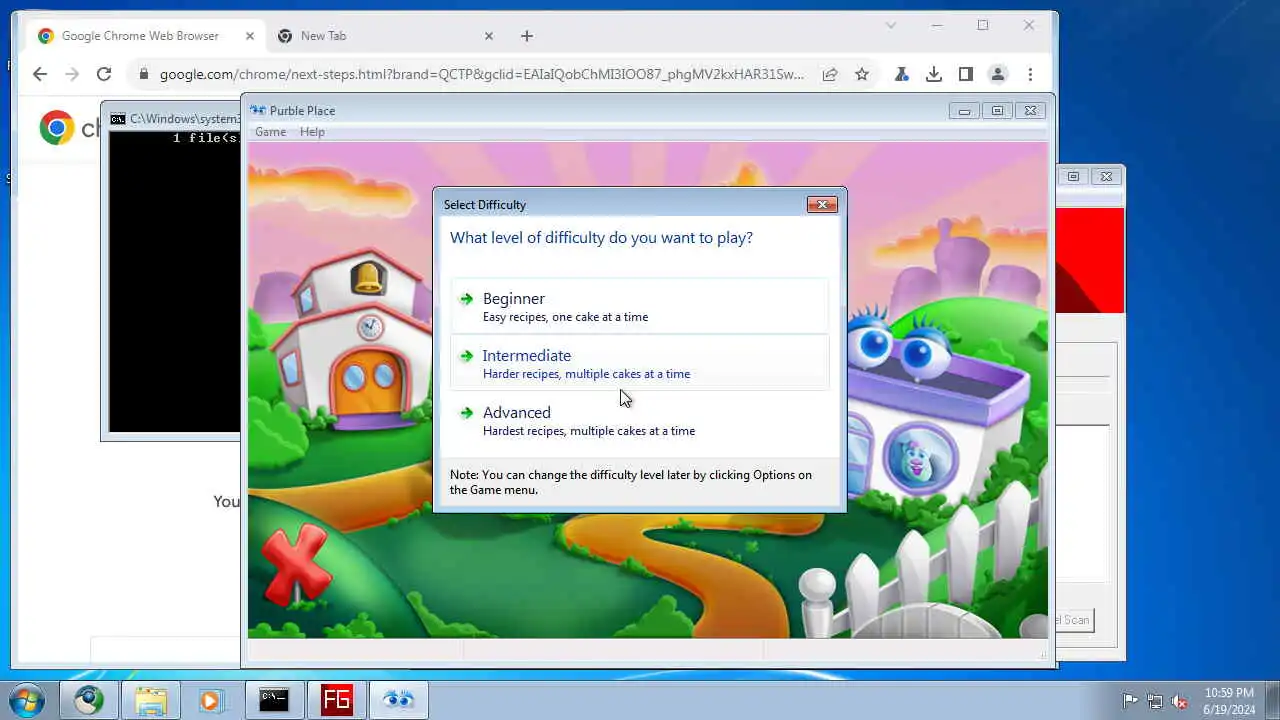Bookmark this page with the star icon
Image resolution: width=1280 pixels, height=720 pixels.
click(x=862, y=74)
